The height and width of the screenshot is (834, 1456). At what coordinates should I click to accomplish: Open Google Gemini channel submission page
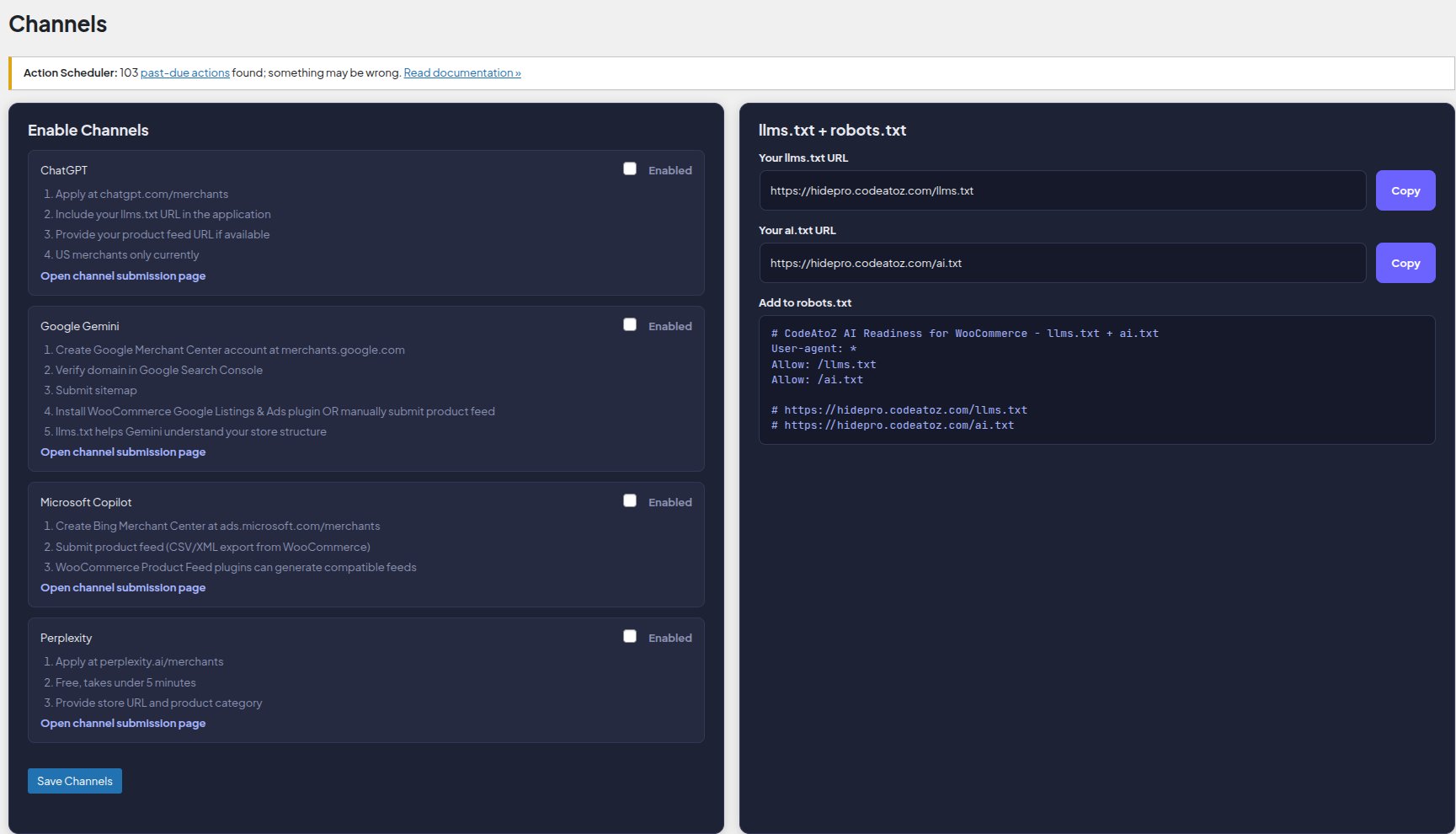[122, 452]
